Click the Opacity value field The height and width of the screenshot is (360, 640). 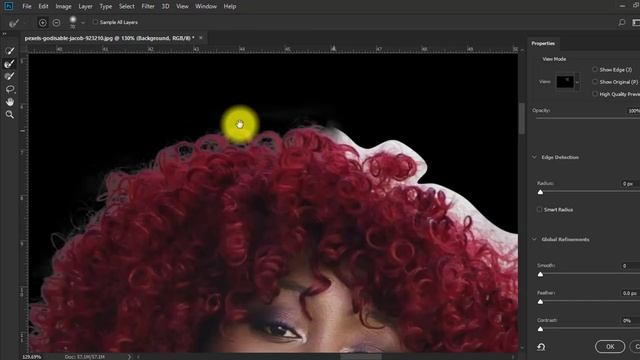(633, 111)
